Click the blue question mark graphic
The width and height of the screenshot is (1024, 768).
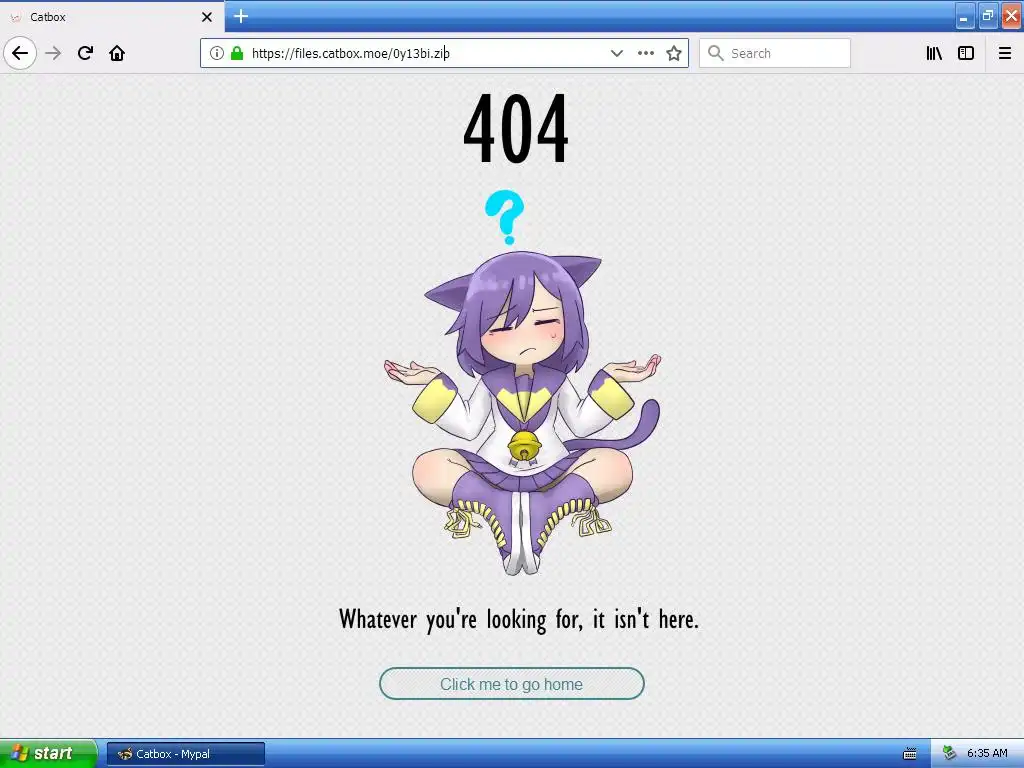coord(505,217)
